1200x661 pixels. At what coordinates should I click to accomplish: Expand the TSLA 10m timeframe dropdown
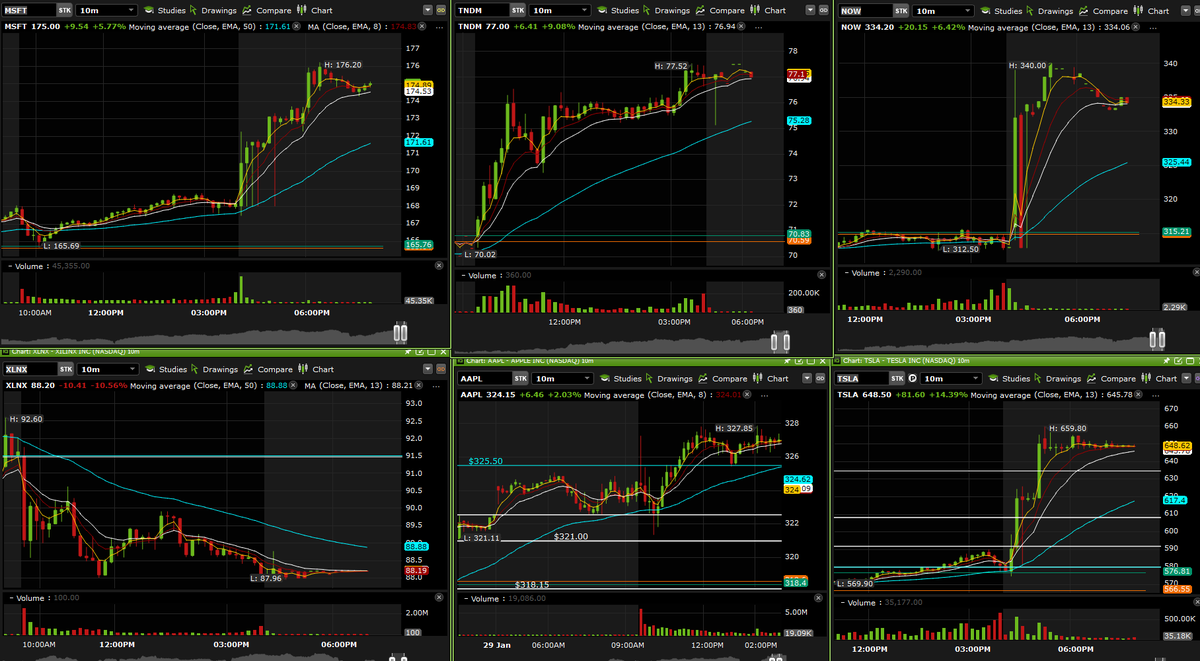951,379
